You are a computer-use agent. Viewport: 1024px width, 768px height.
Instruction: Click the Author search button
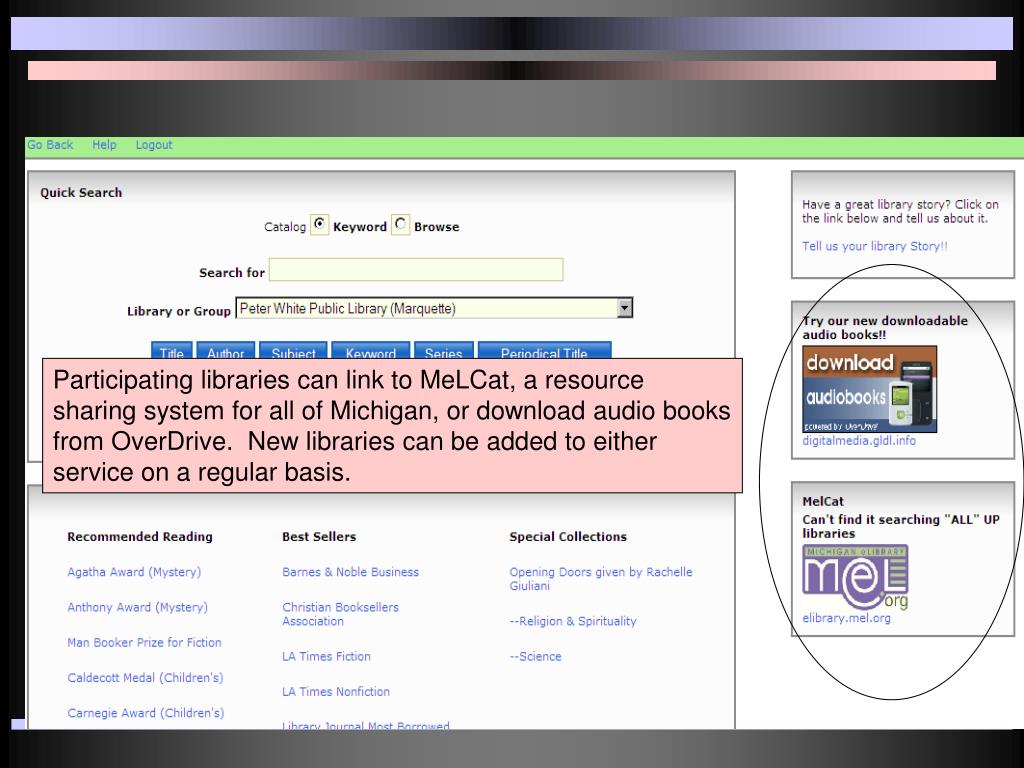click(x=225, y=351)
